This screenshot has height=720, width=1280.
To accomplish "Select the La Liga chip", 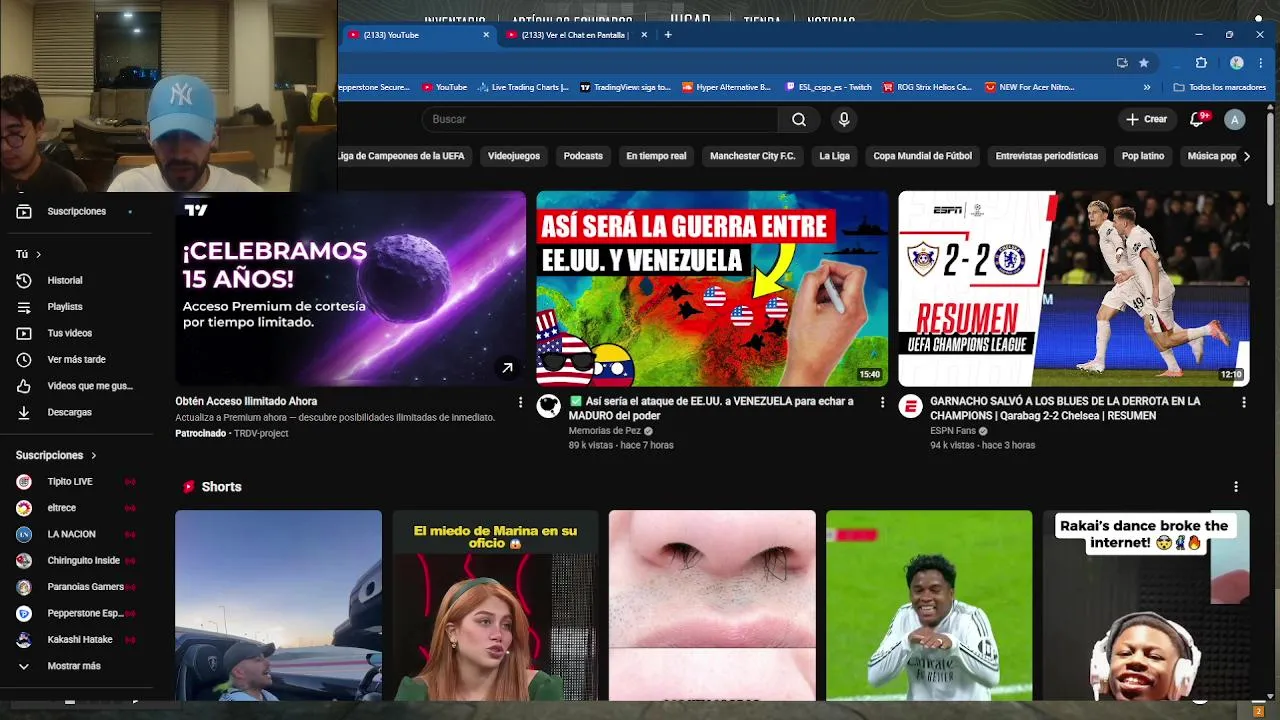I will pyautogui.click(x=834, y=156).
